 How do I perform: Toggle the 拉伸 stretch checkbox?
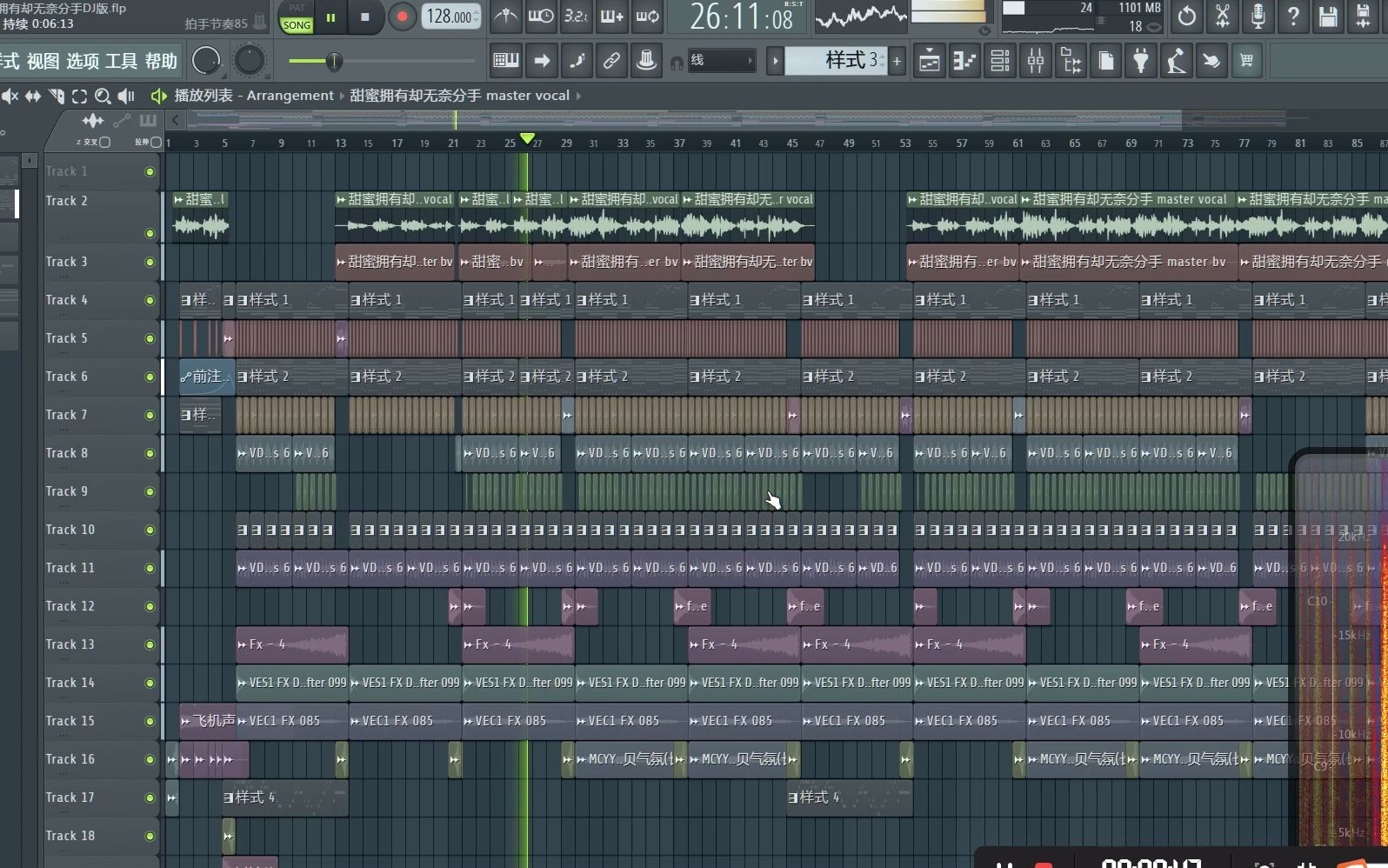click(157, 142)
